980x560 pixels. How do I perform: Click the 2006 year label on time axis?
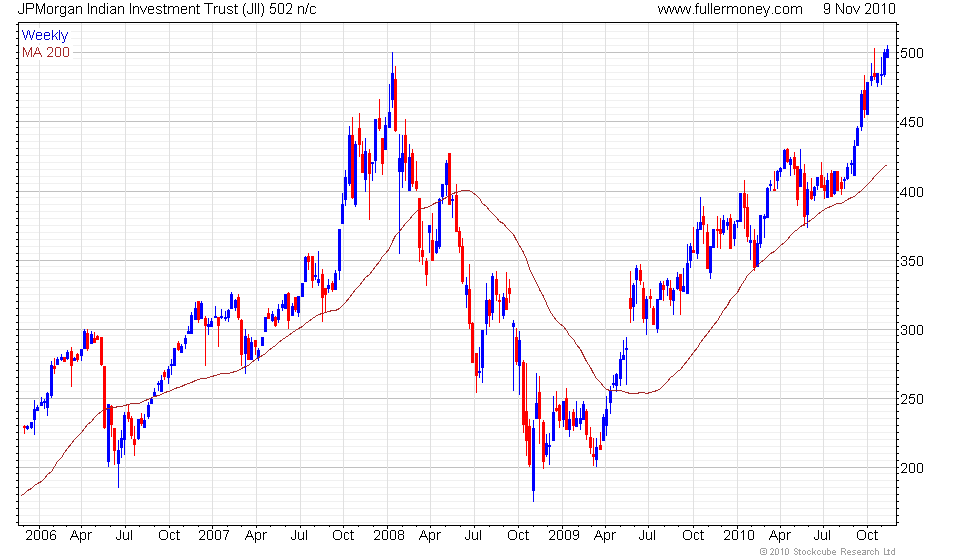[41, 536]
